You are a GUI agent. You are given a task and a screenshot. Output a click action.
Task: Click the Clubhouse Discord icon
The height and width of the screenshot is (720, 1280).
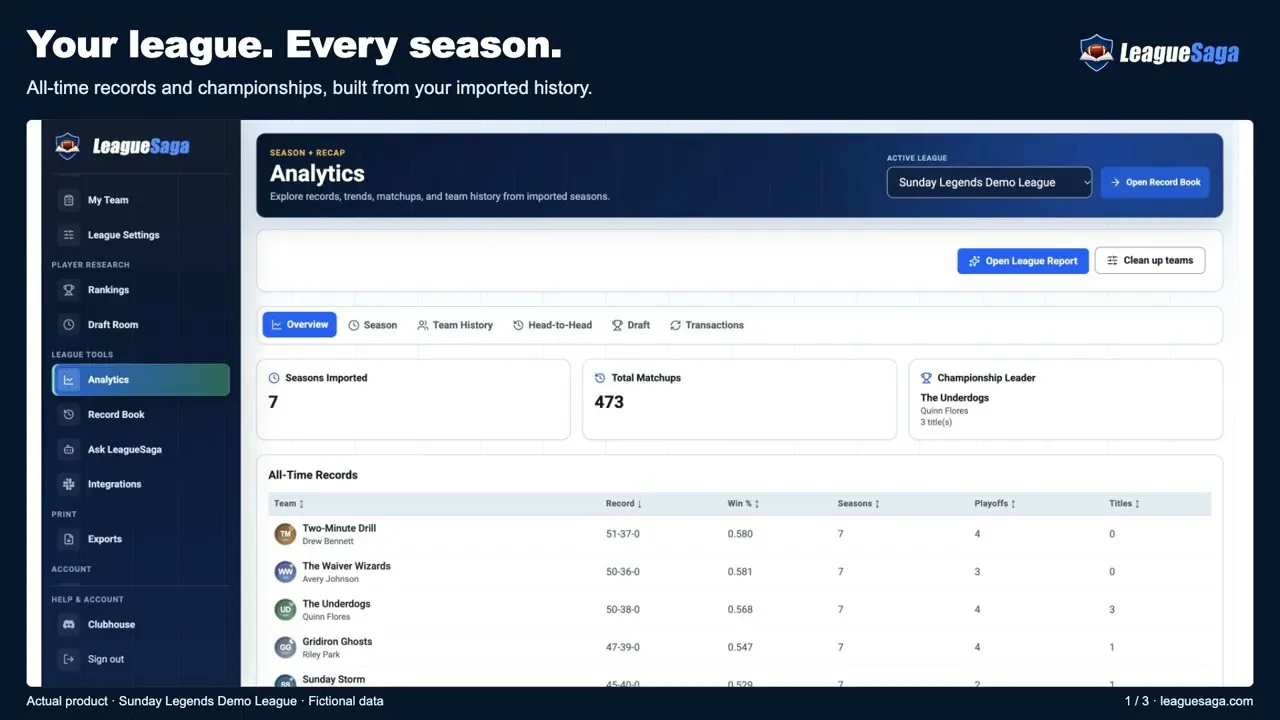pyautogui.click(x=69, y=625)
